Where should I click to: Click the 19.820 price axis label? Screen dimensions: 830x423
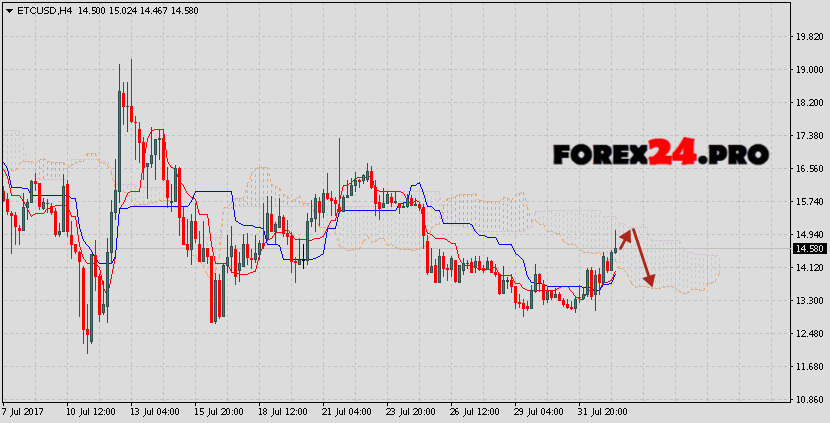[808, 36]
